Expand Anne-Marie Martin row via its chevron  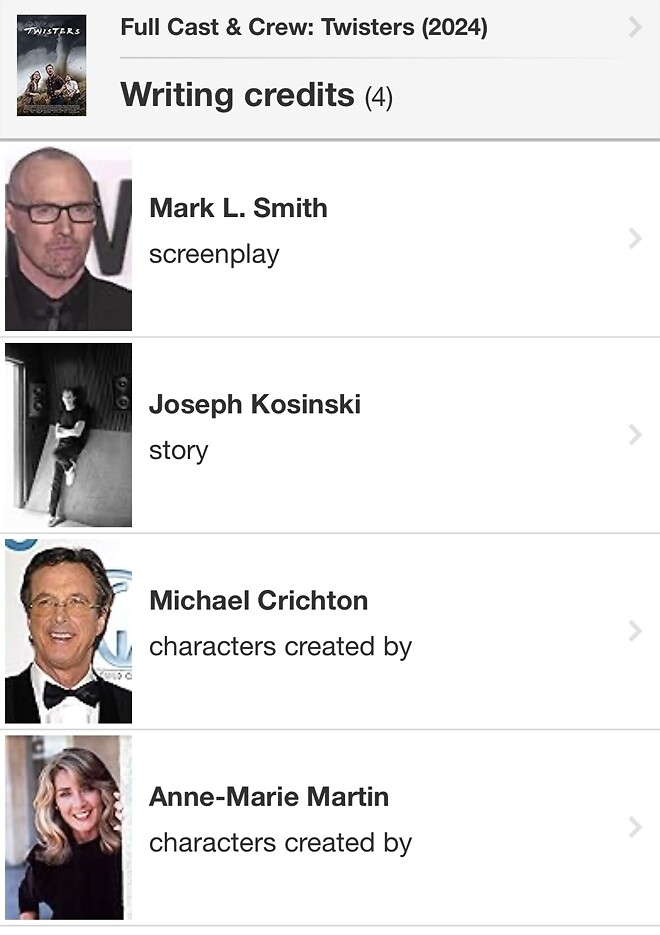635,826
